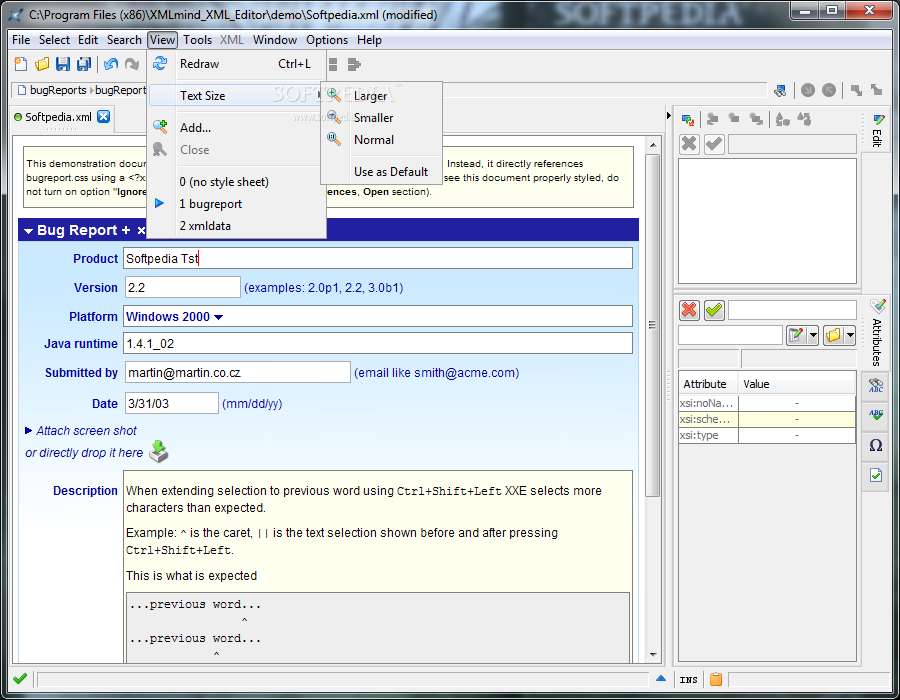The width and height of the screenshot is (900, 700).
Task: Close the Softpedia.xml tab
Action: [x=103, y=116]
